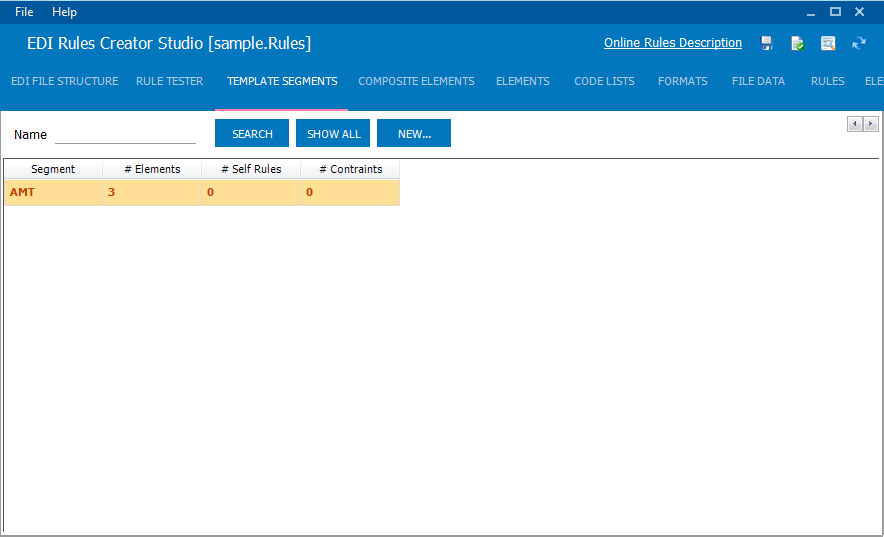The height and width of the screenshot is (537, 884).
Task: Maximize the application window
Action: [835, 12]
